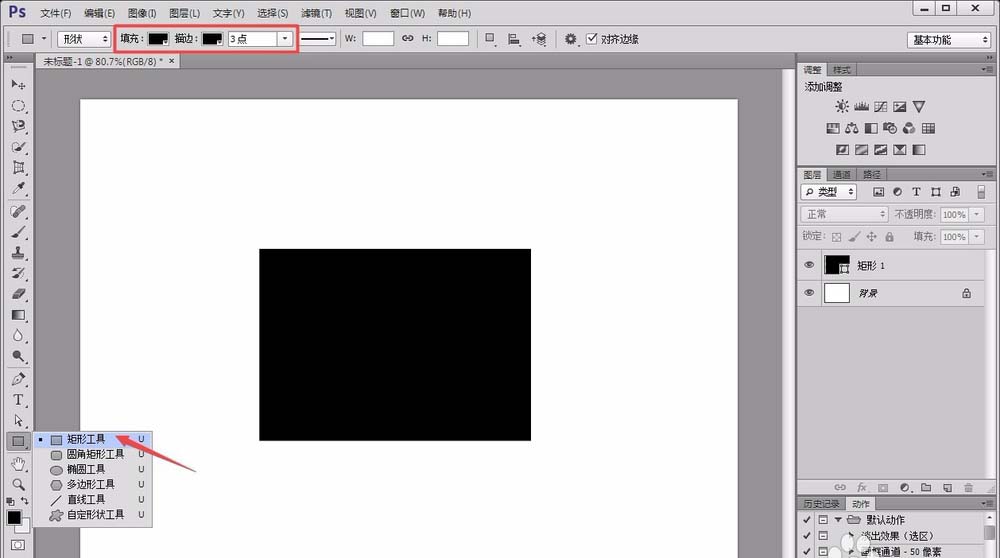Hide the 背景 layer
The image size is (1000, 558).
(x=809, y=293)
